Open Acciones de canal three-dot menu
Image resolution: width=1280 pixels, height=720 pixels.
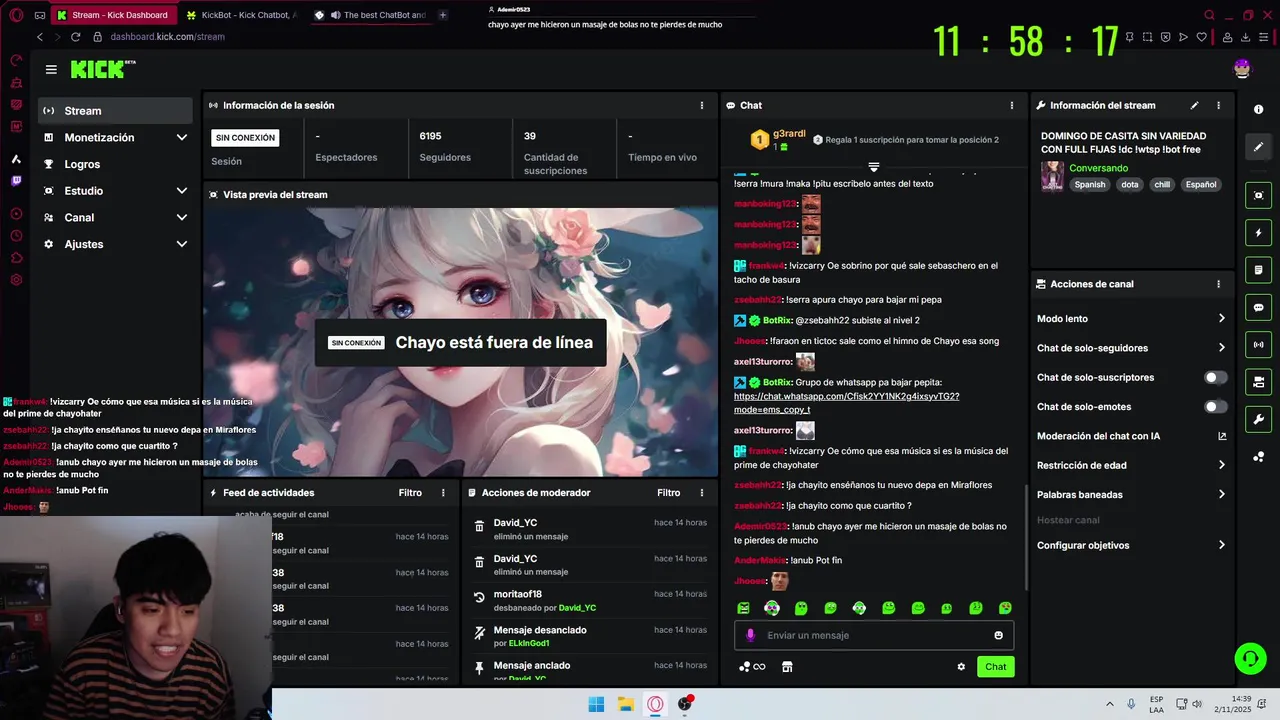point(1218,284)
